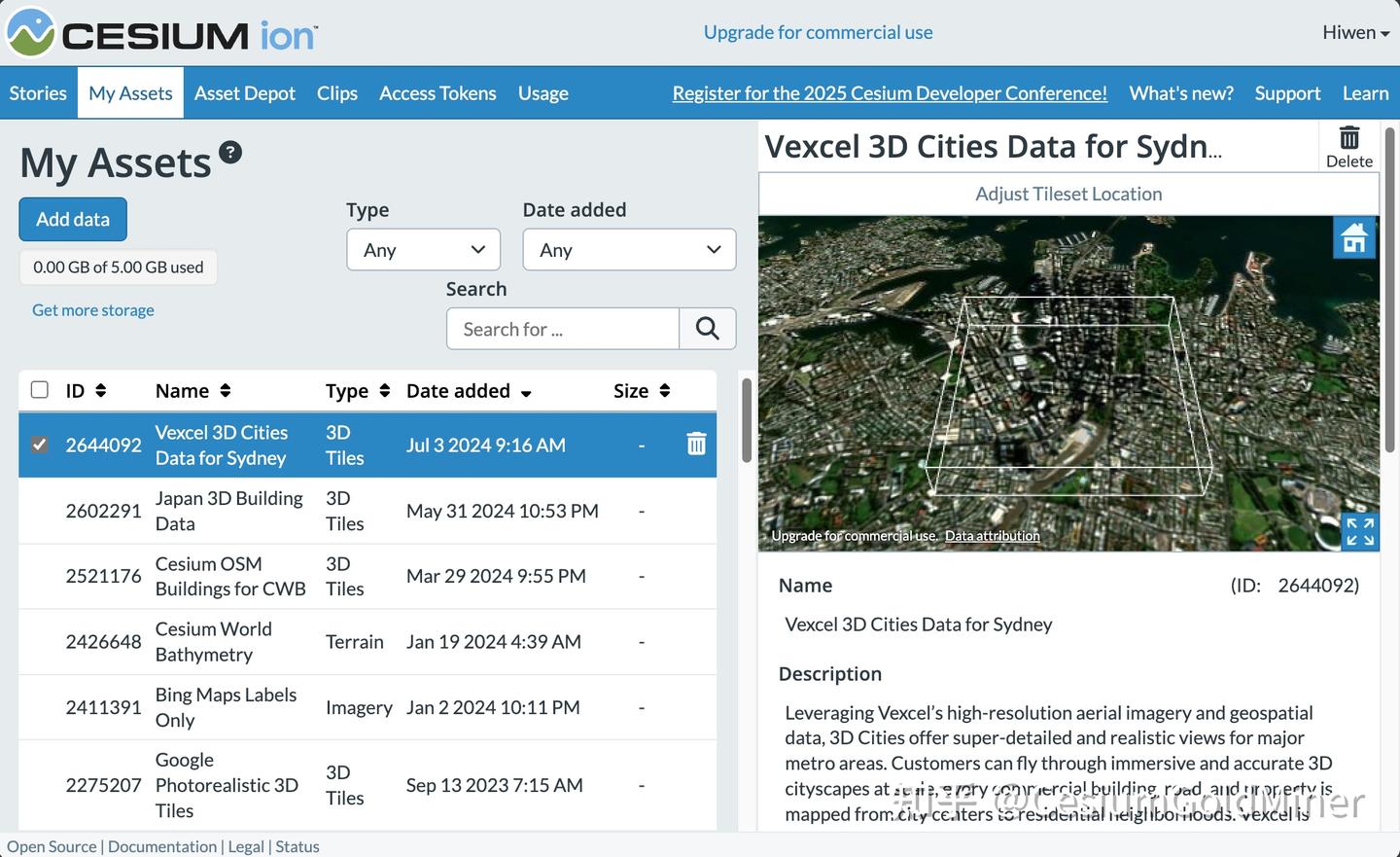Open the Date added filter dropdown

629,250
